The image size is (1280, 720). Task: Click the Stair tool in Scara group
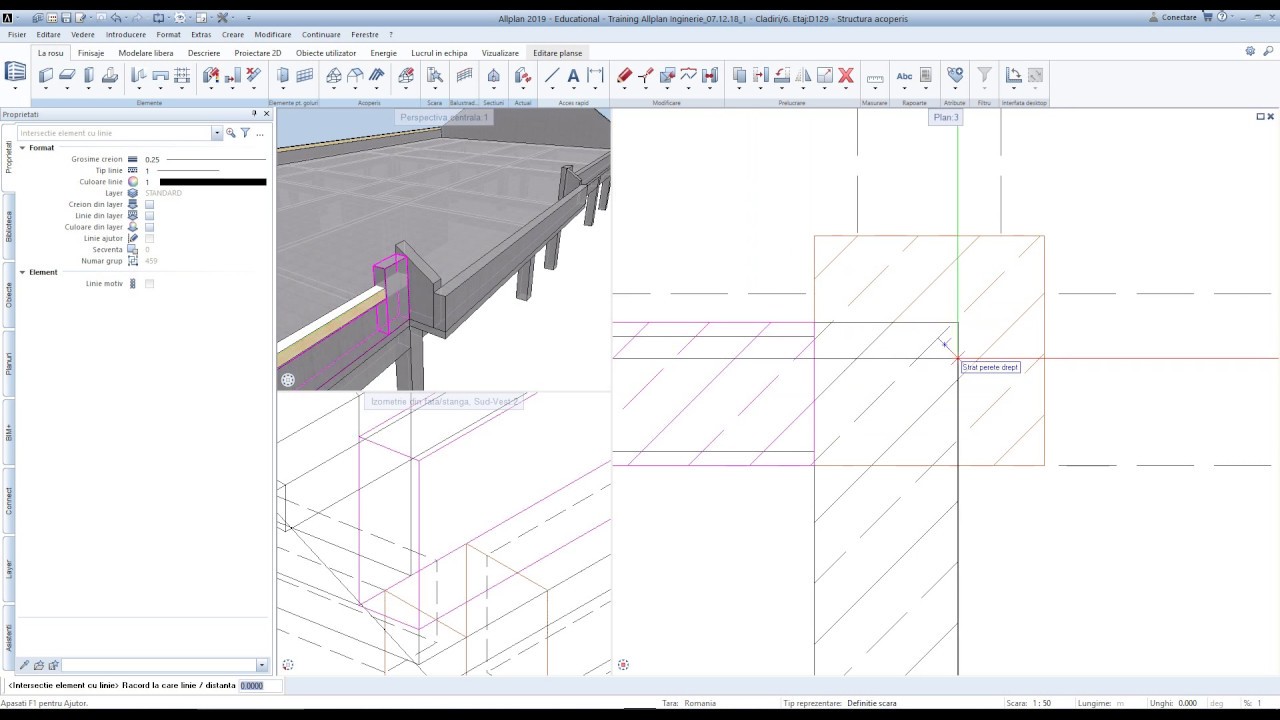(x=434, y=75)
